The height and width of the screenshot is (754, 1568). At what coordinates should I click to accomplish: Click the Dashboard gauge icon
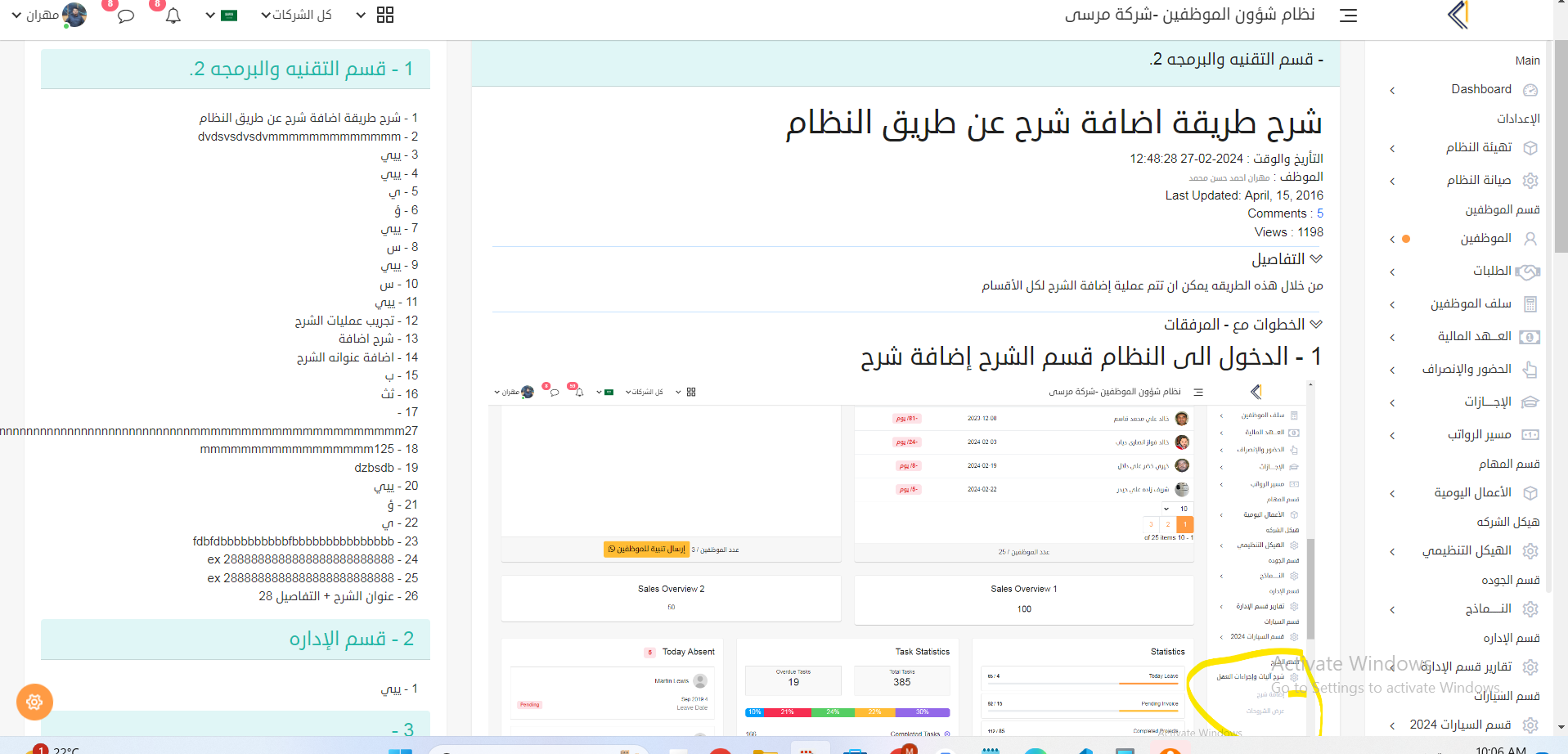click(x=1530, y=90)
